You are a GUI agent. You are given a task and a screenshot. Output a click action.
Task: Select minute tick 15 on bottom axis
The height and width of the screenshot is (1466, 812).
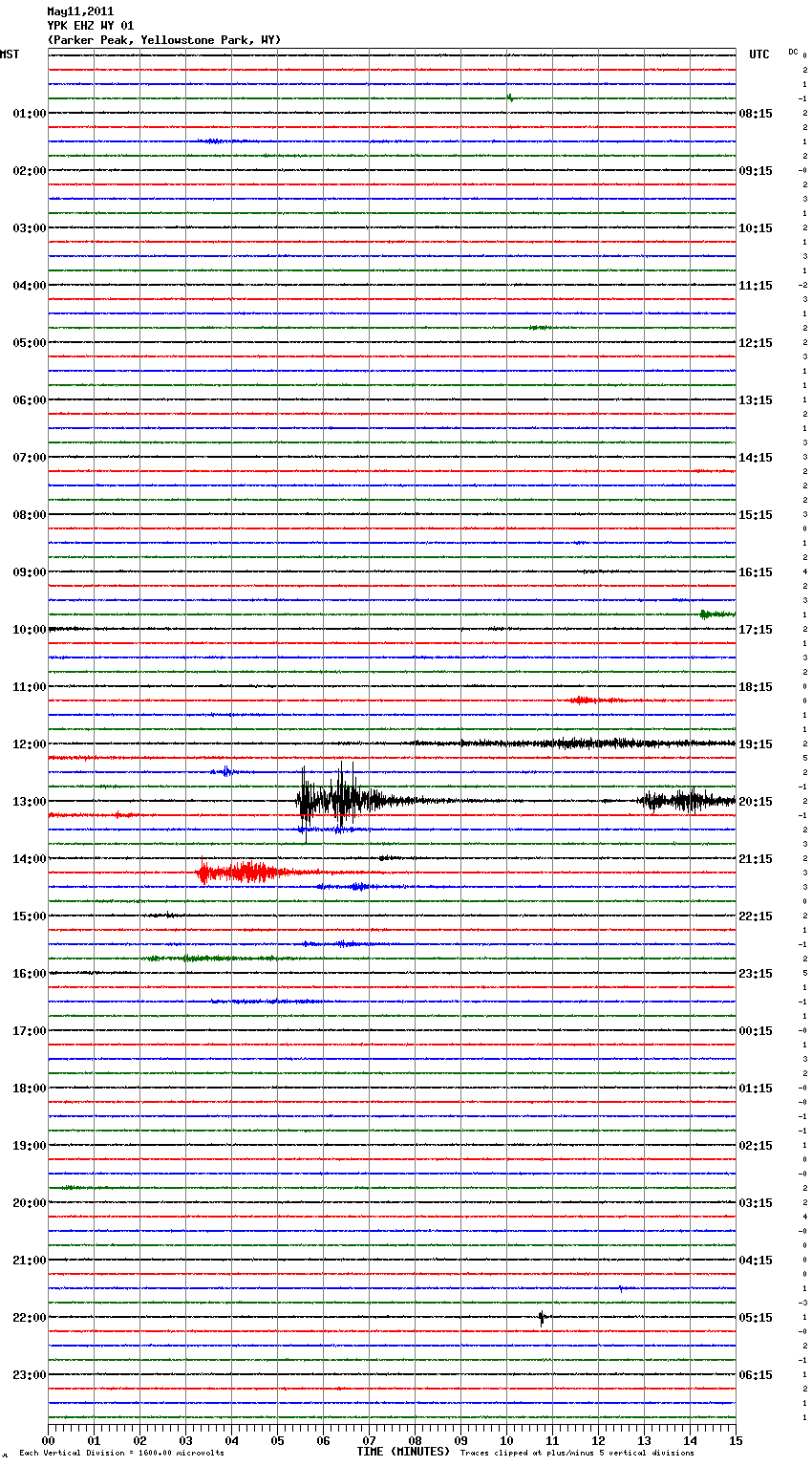(x=736, y=1440)
